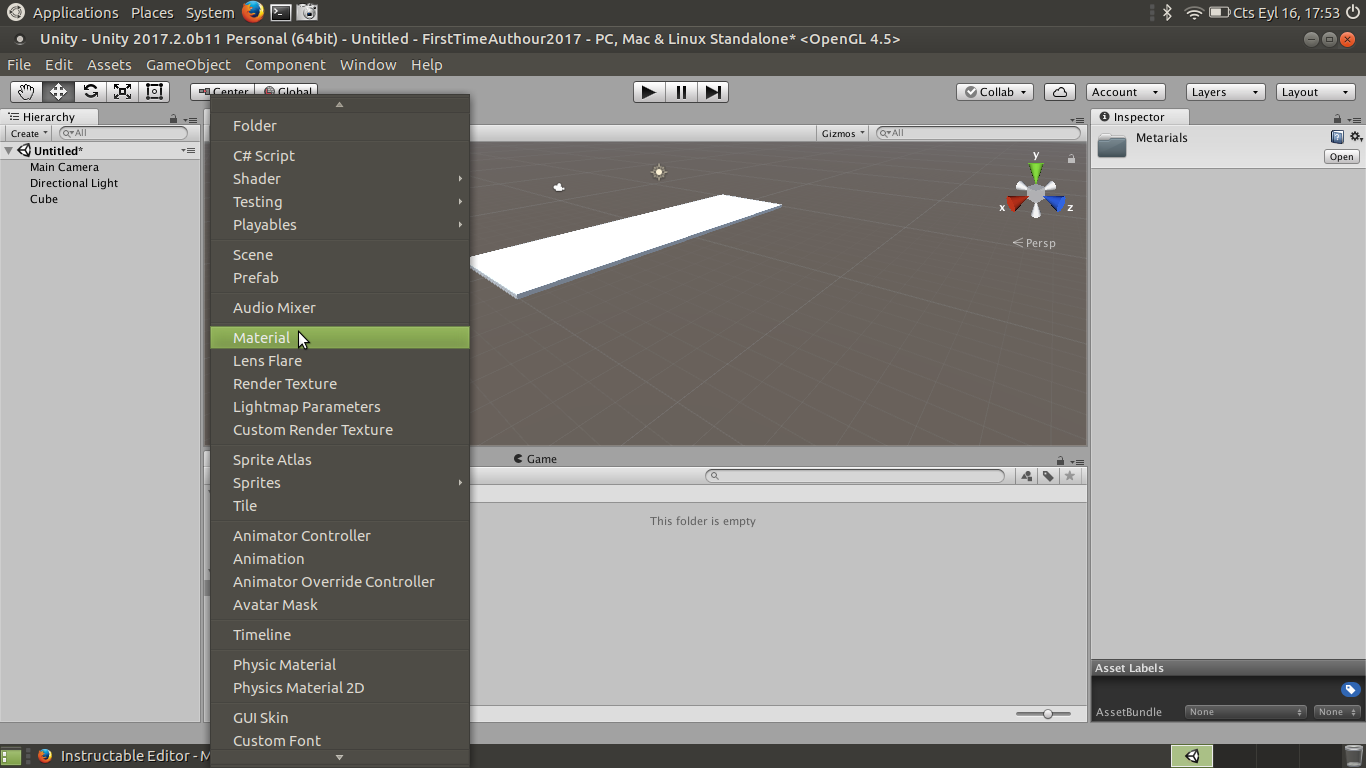Open the Untitled scene options menu
Image resolution: width=1366 pixels, height=768 pixels.
coord(188,151)
